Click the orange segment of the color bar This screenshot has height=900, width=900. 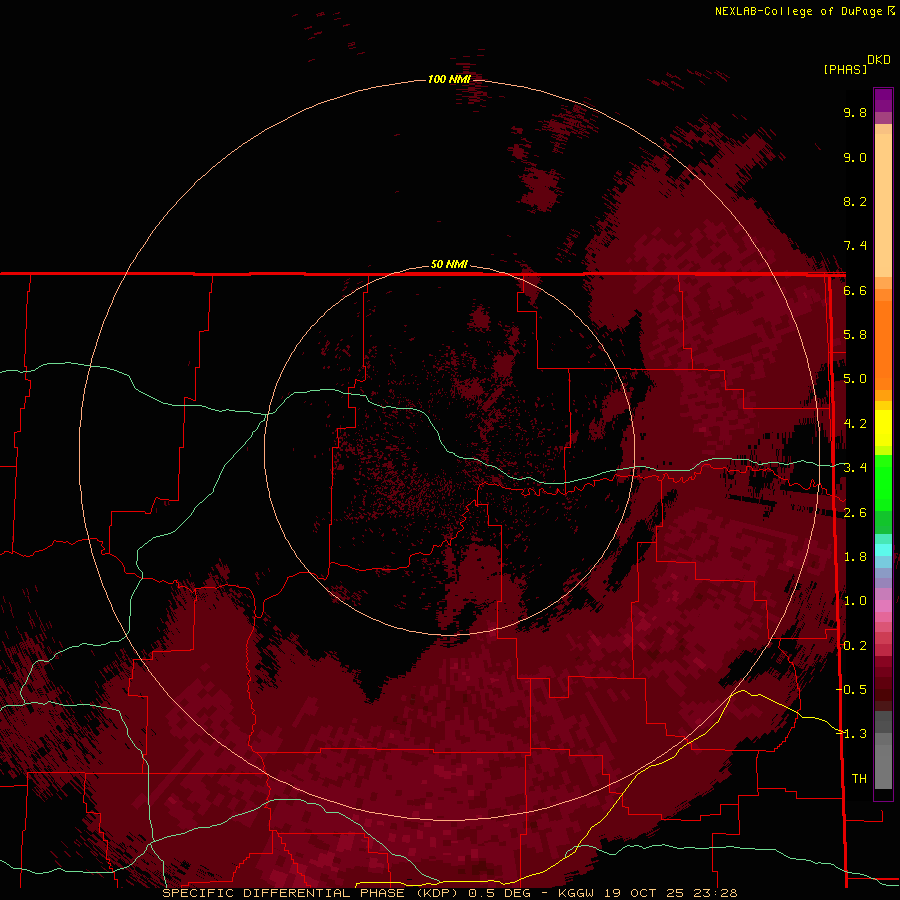(883, 344)
